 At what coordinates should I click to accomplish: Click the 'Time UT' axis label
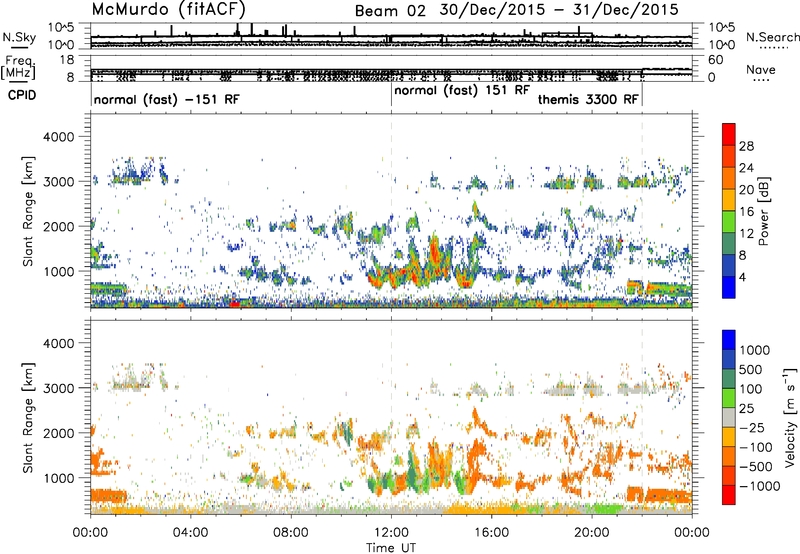coord(391,548)
